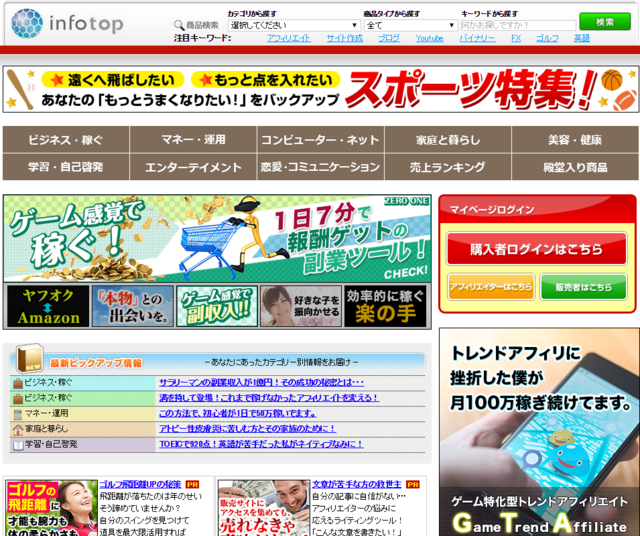The image size is (640, 536).
Task: Click the calculator icon beside マネー・運用
Action: [x=18, y=414]
